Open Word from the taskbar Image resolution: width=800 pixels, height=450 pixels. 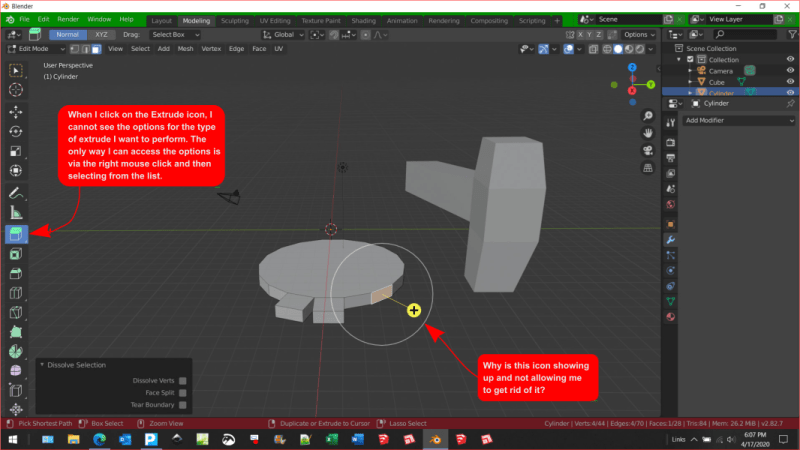pyautogui.click(x=358, y=439)
